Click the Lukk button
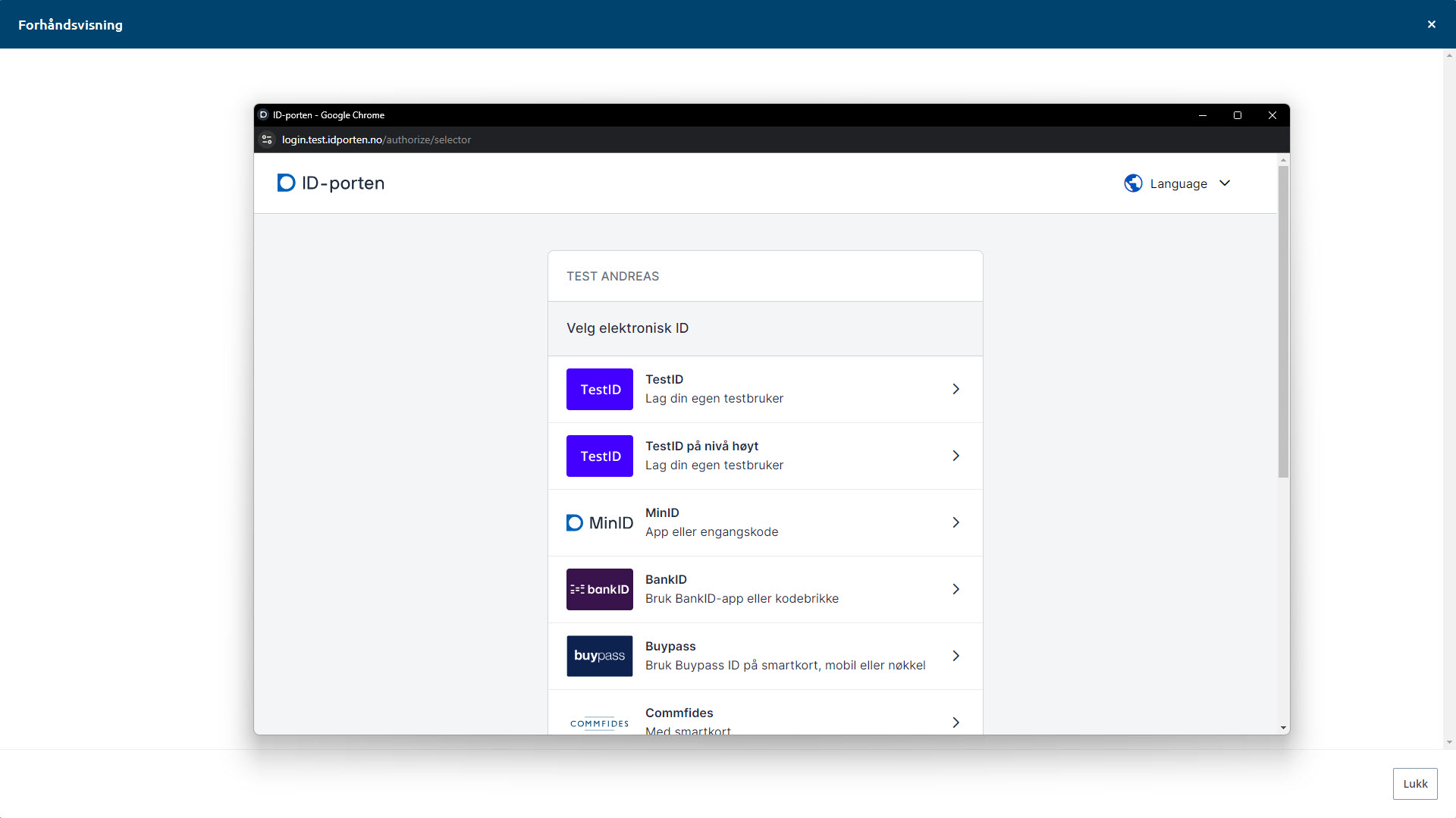 tap(1415, 783)
